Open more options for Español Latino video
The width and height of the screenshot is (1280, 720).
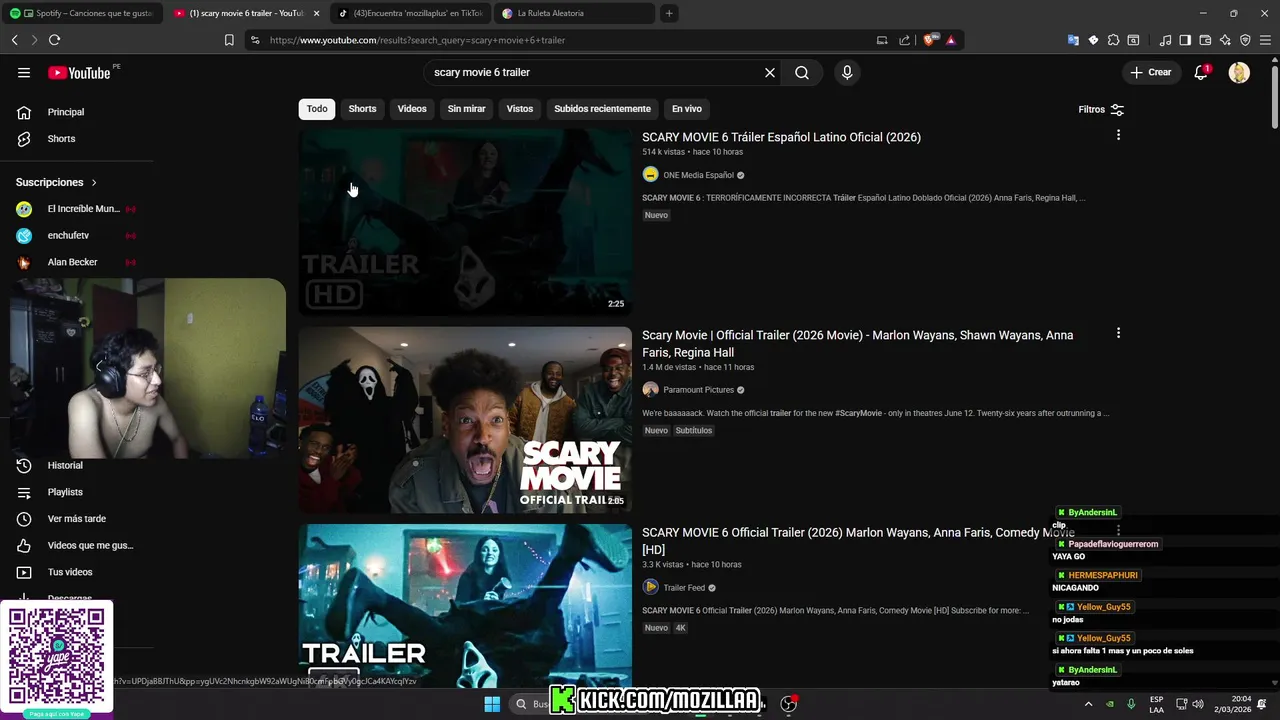coord(1118,135)
